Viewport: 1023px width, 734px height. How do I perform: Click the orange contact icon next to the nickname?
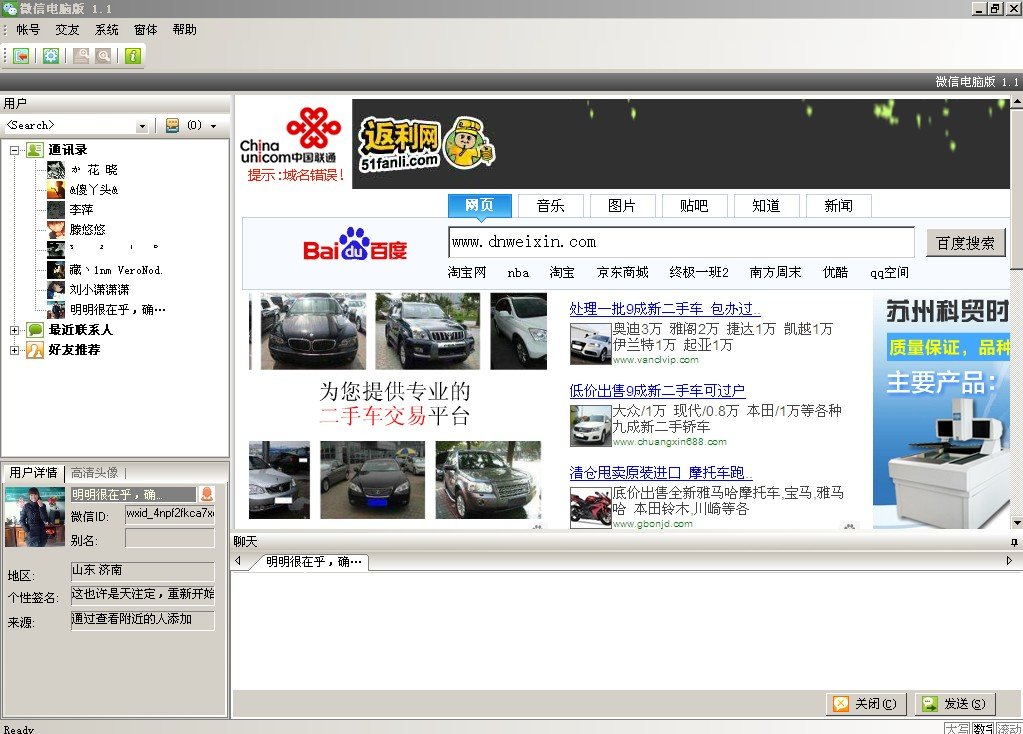(x=209, y=493)
